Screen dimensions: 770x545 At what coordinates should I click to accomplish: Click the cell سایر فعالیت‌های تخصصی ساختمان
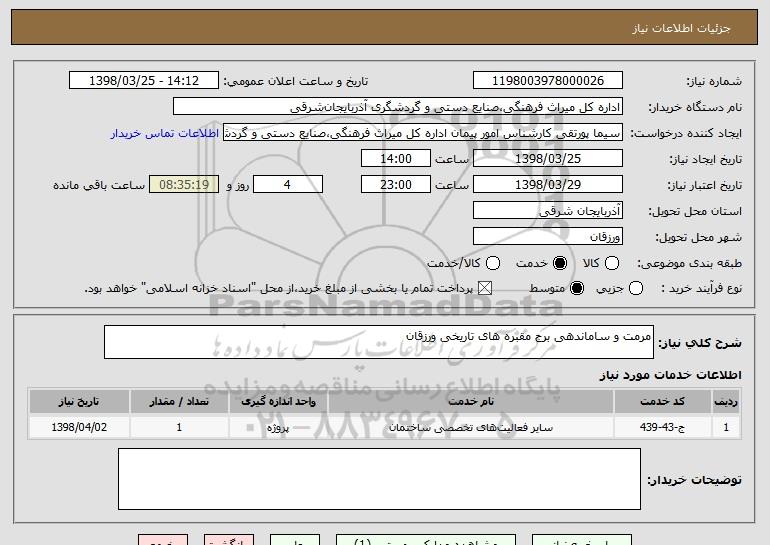(x=470, y=427)
